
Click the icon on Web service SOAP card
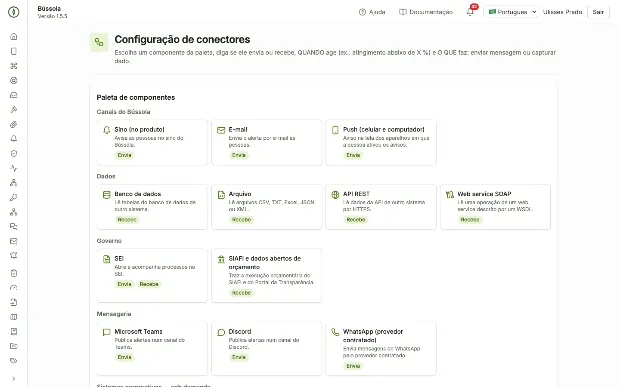pyautogui.click(x=450, y=194)
